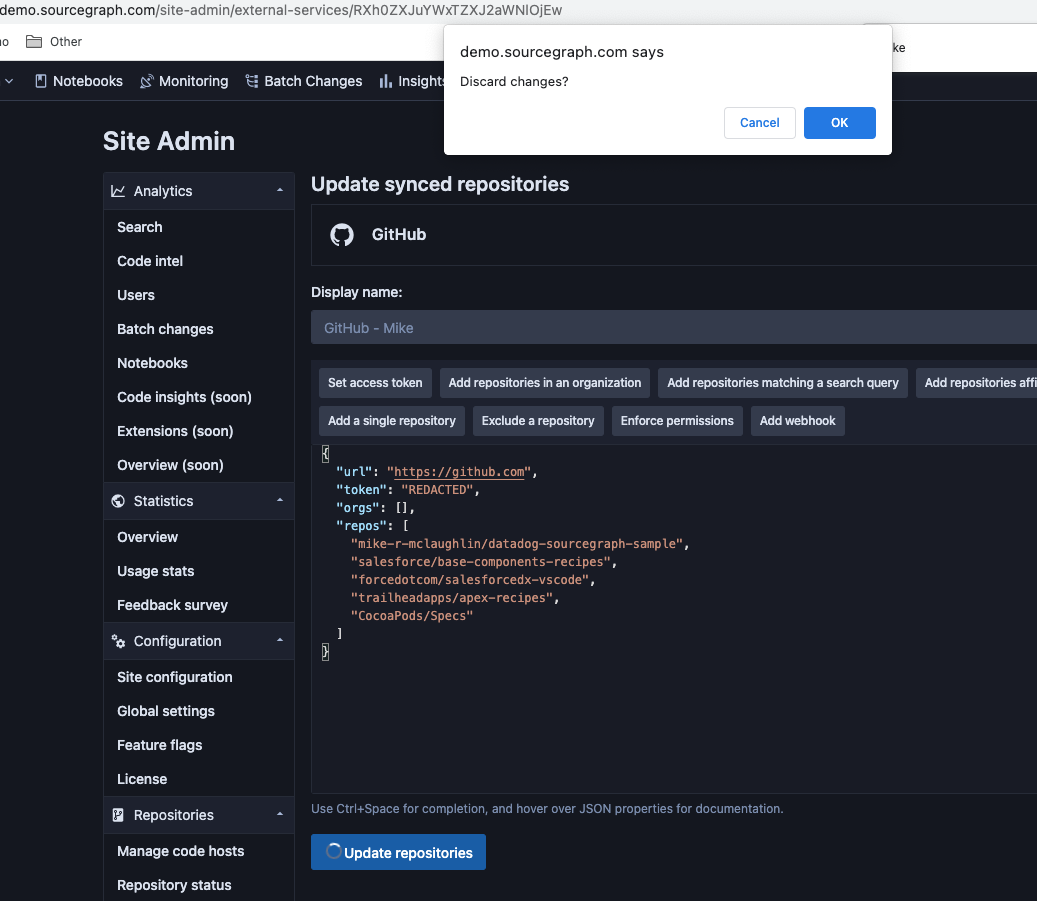This screenshot has height=901, width=1037.
Task: Click "forcedotcom/salesforcedx-vscode" in editor
Action: pos(470,580)
